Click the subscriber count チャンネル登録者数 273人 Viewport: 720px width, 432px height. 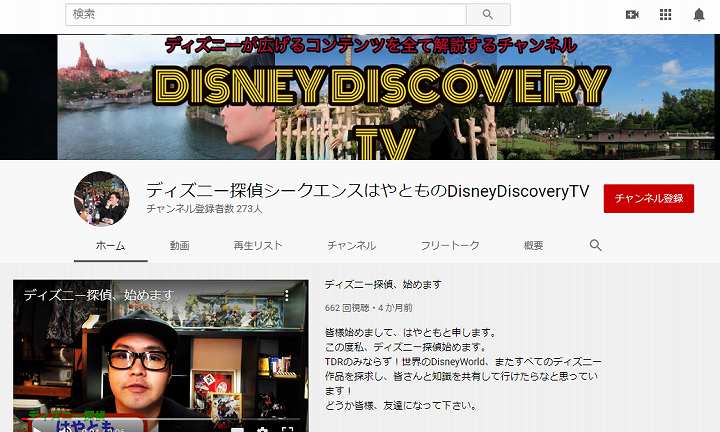pyautogui.click(x=204, y=209)
